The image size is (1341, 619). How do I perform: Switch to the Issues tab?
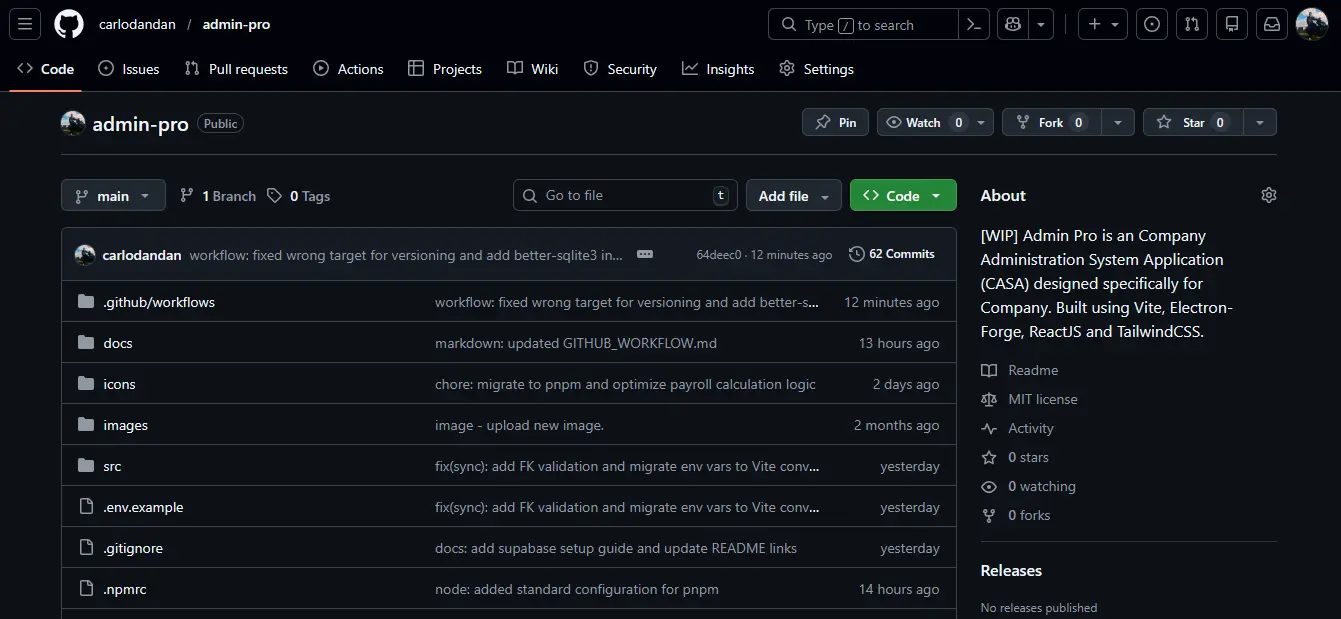click(129, 69)
